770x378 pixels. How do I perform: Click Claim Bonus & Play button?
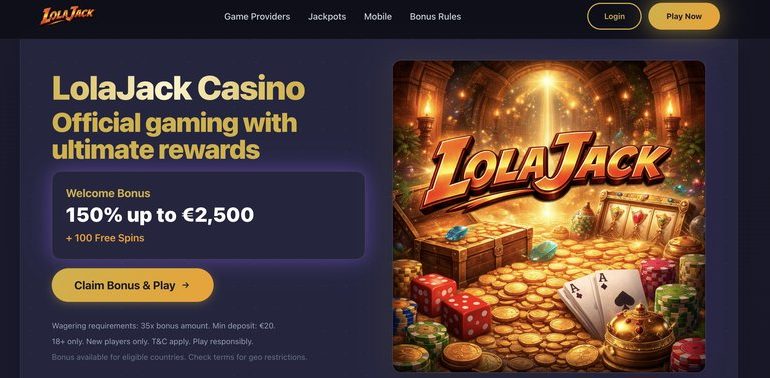pyautogui.click(x=133, y=285)
